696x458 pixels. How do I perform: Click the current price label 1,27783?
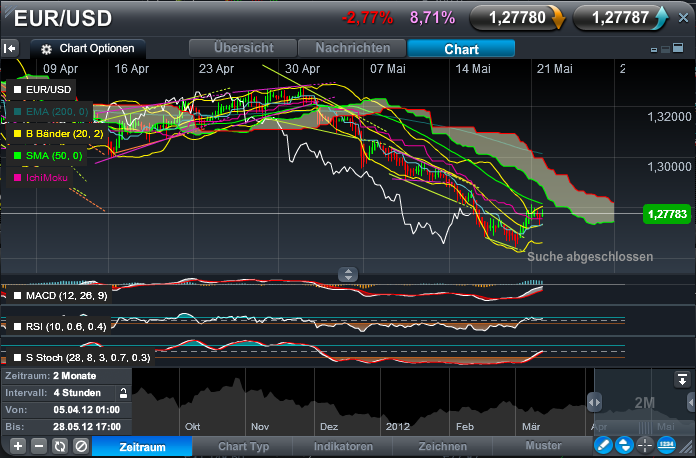(x=667, y=214)
